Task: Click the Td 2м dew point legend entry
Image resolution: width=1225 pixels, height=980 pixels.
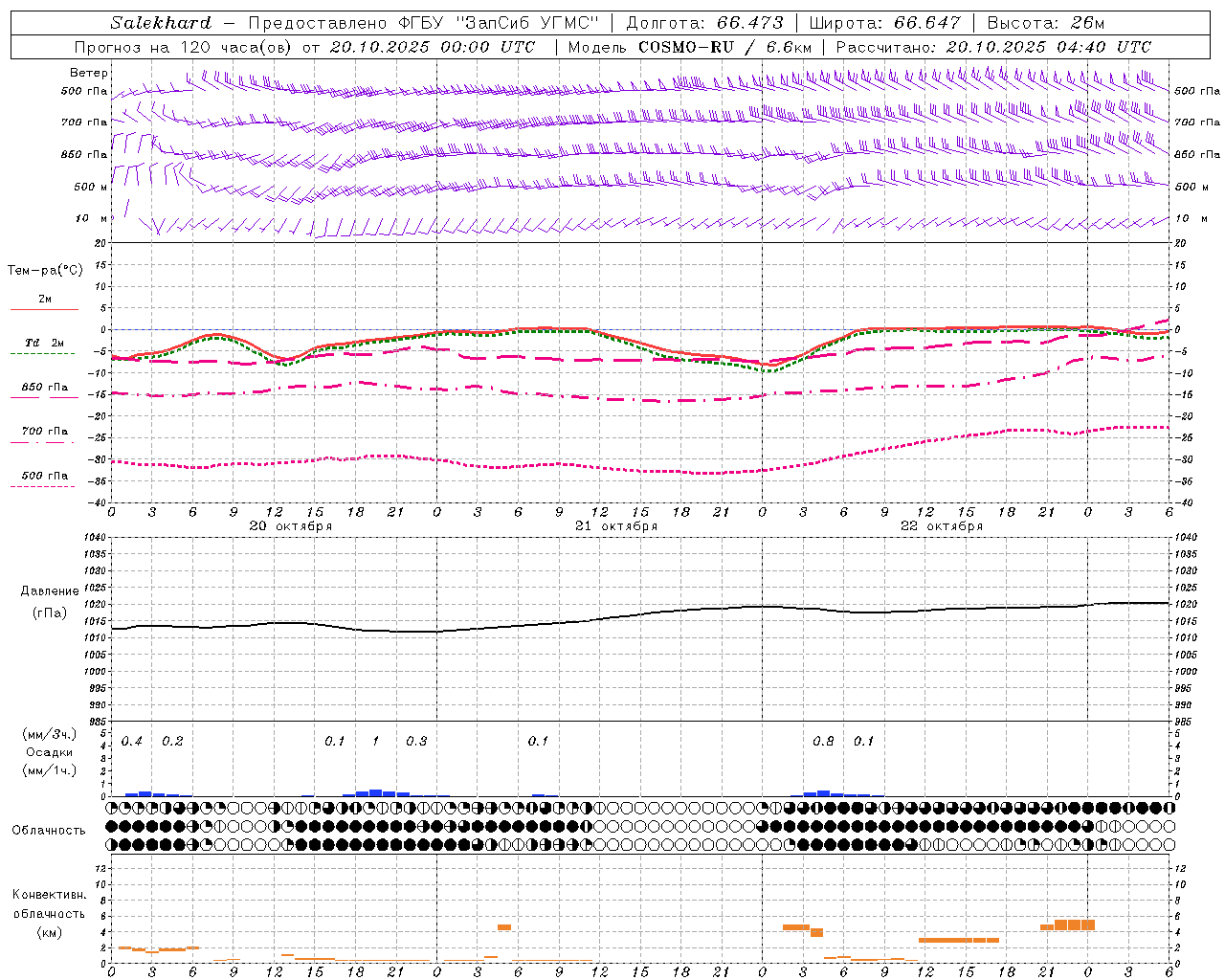Action: pos(45,343)
